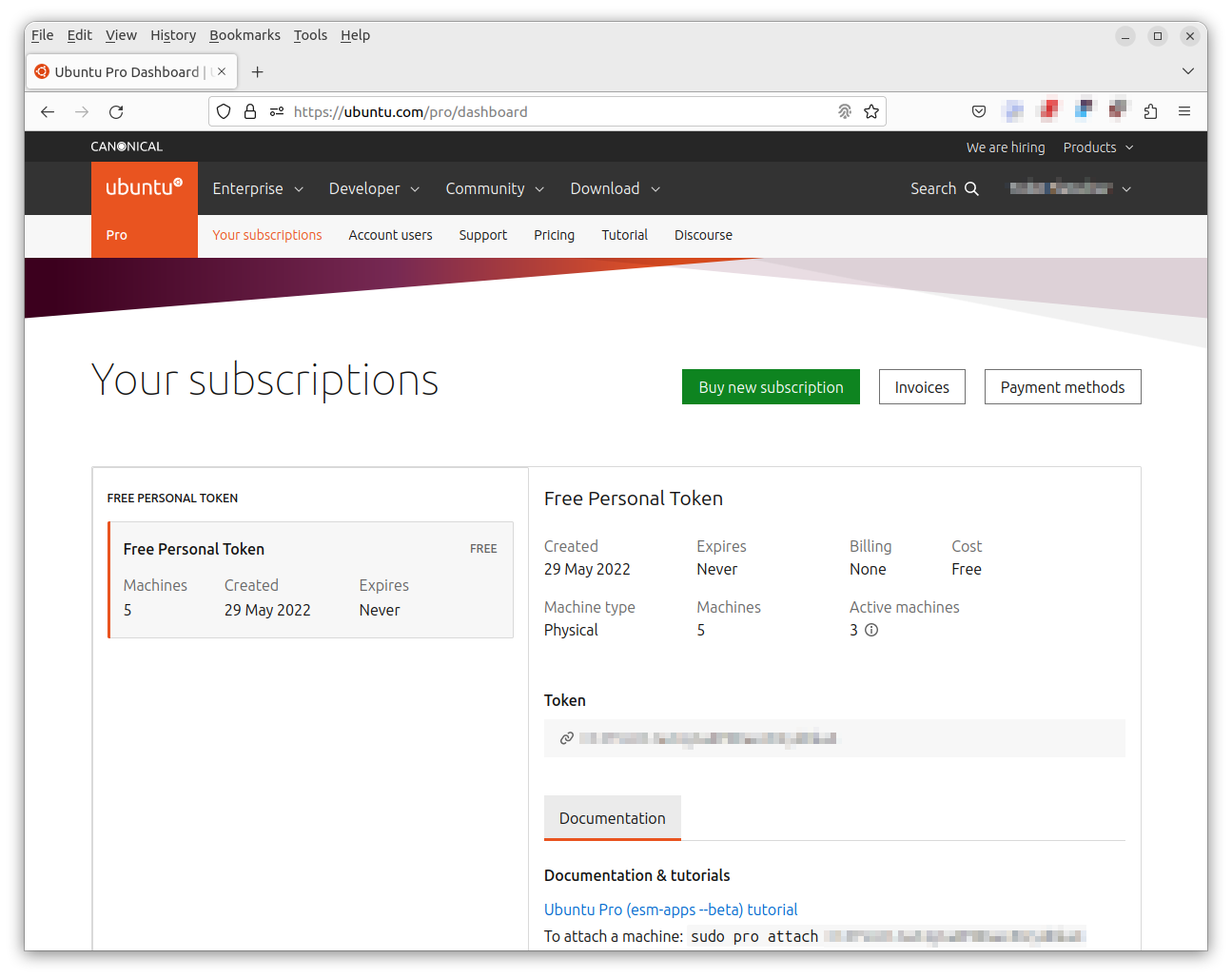Image resolution: width=1232 pixels, height=978 pixels.
Task: Open the File menu
Action: (43, 35)
